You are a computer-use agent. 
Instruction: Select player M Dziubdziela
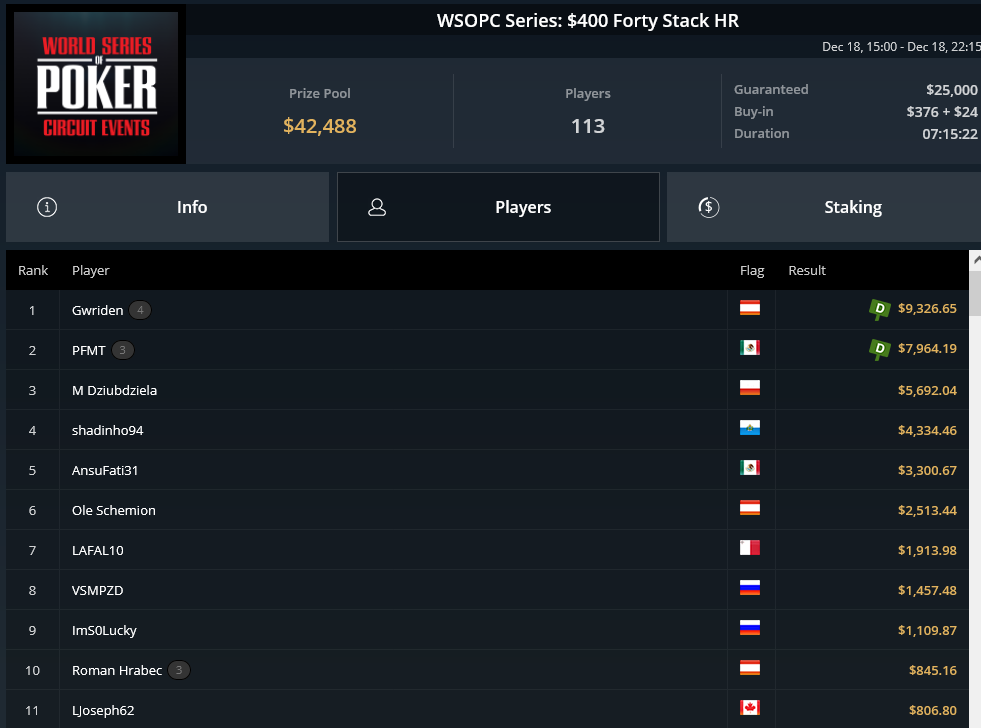tap(114, 390)
